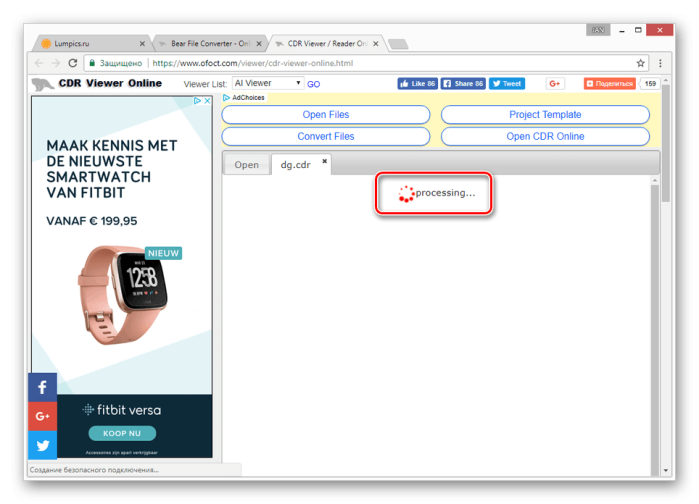The image size is (699, 504).
Task: Click the Facebook icon in the left sidebar
Action: 42,387
